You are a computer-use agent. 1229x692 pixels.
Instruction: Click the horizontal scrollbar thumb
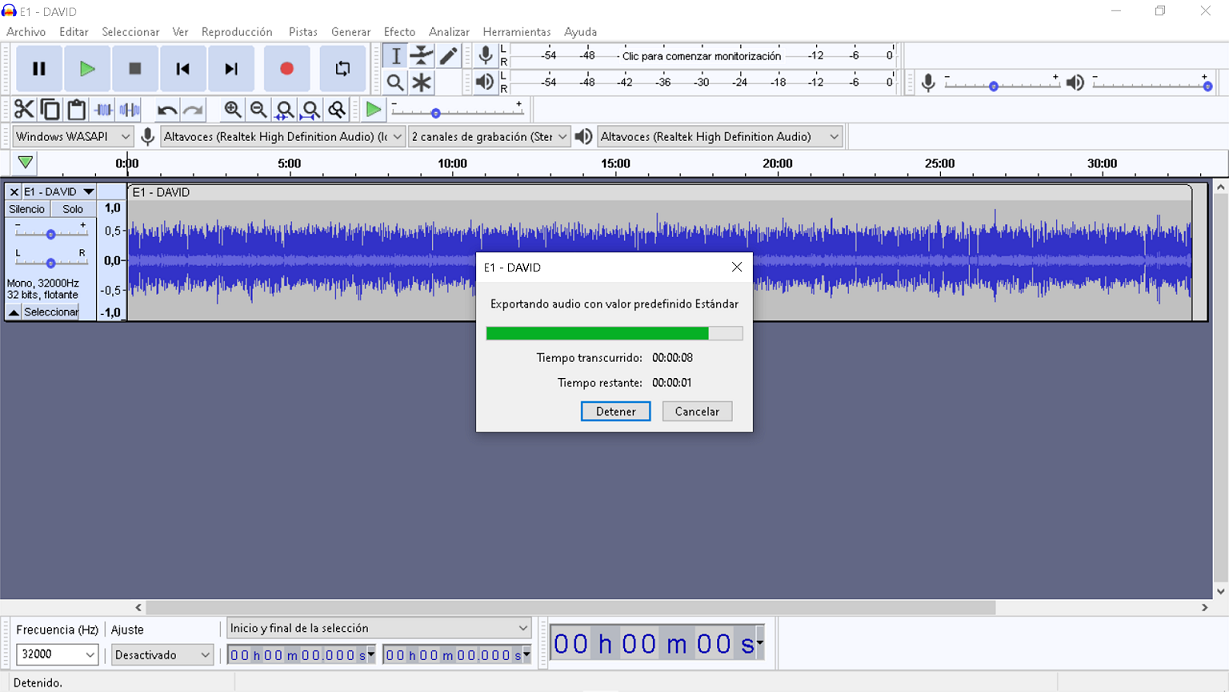pos(571,607)
